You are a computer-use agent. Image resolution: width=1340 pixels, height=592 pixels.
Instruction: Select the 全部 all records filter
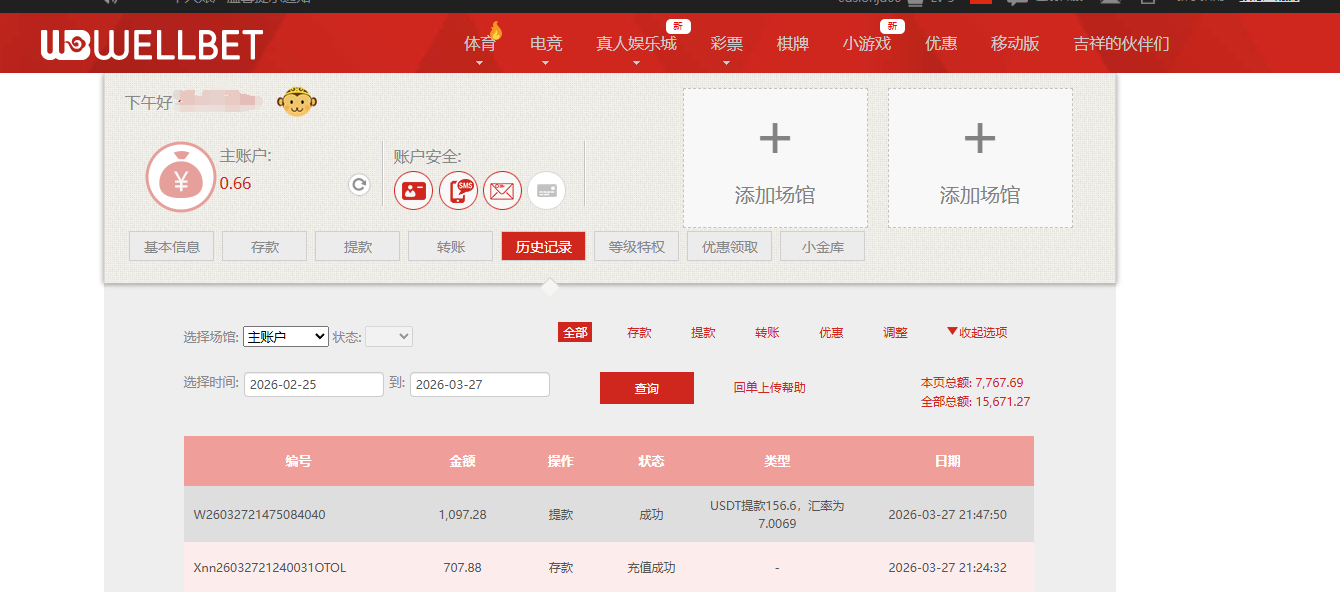coord(575,333)
